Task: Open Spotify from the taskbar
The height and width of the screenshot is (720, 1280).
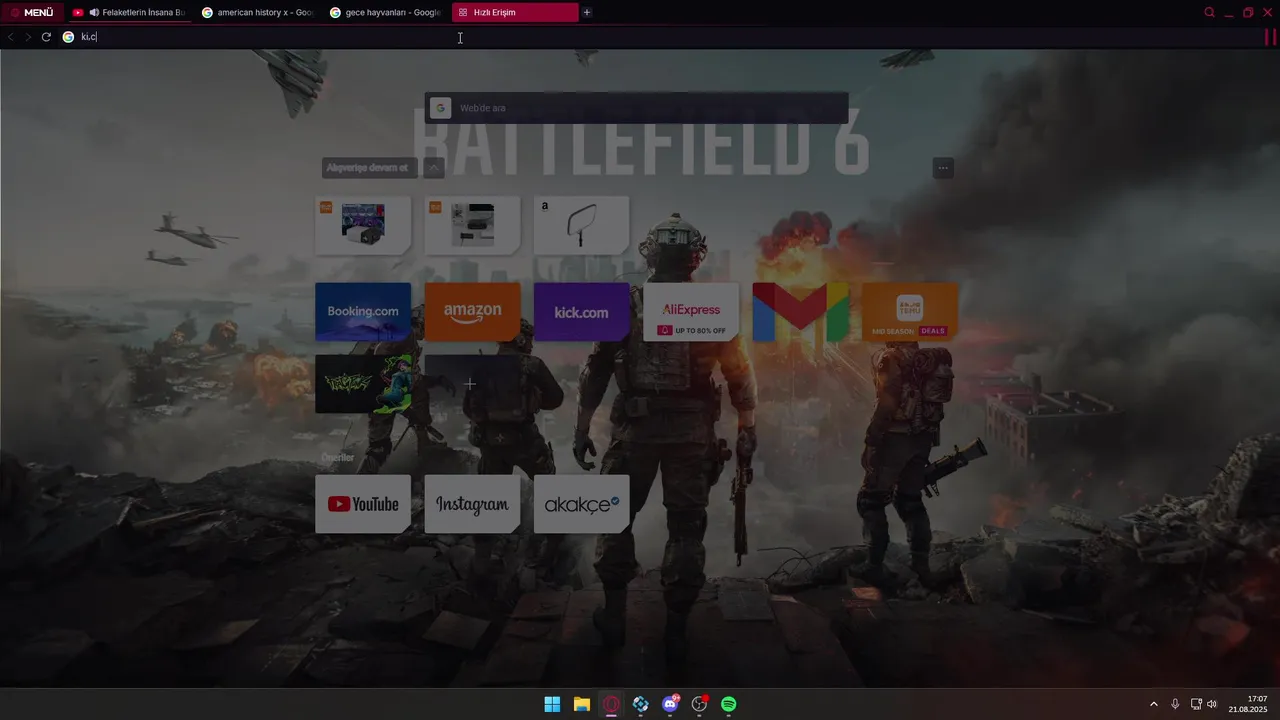Action: pyautogui.click(x=729, y=704)
